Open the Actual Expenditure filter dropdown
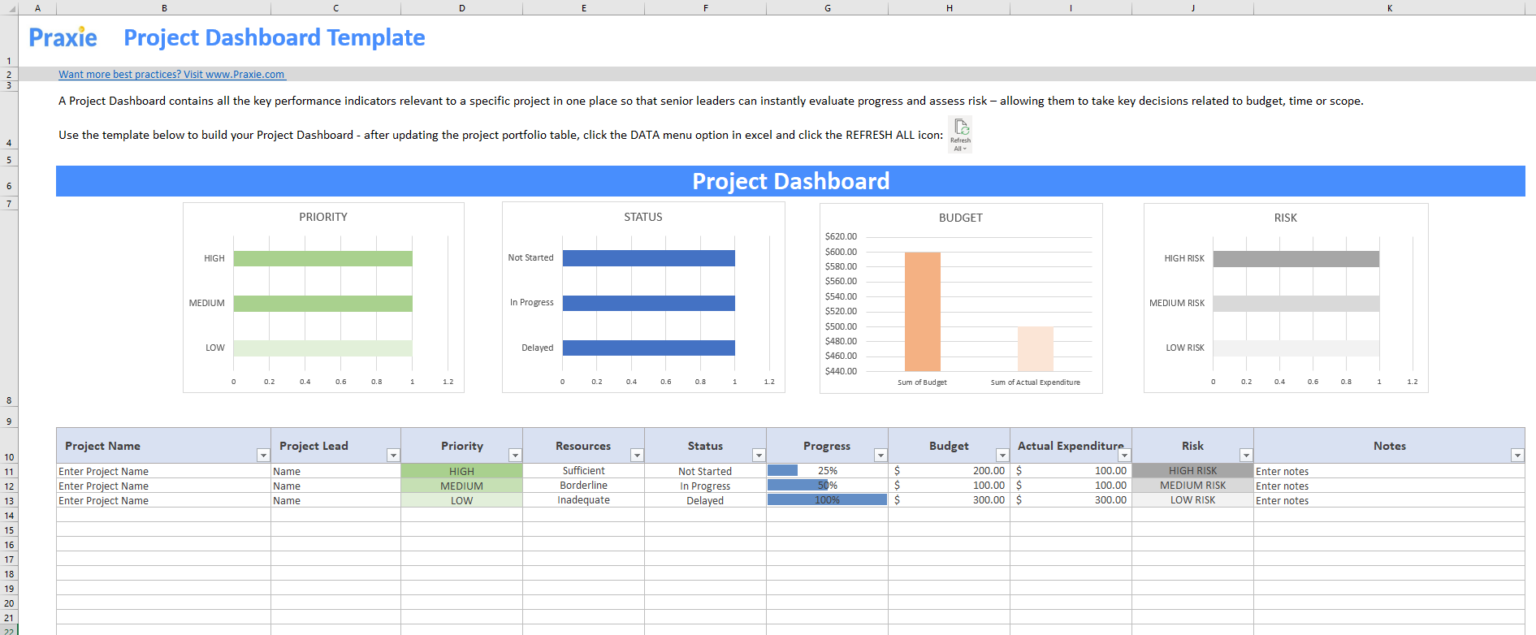This screenshot has height=635, width=1536. (1124, 454)
